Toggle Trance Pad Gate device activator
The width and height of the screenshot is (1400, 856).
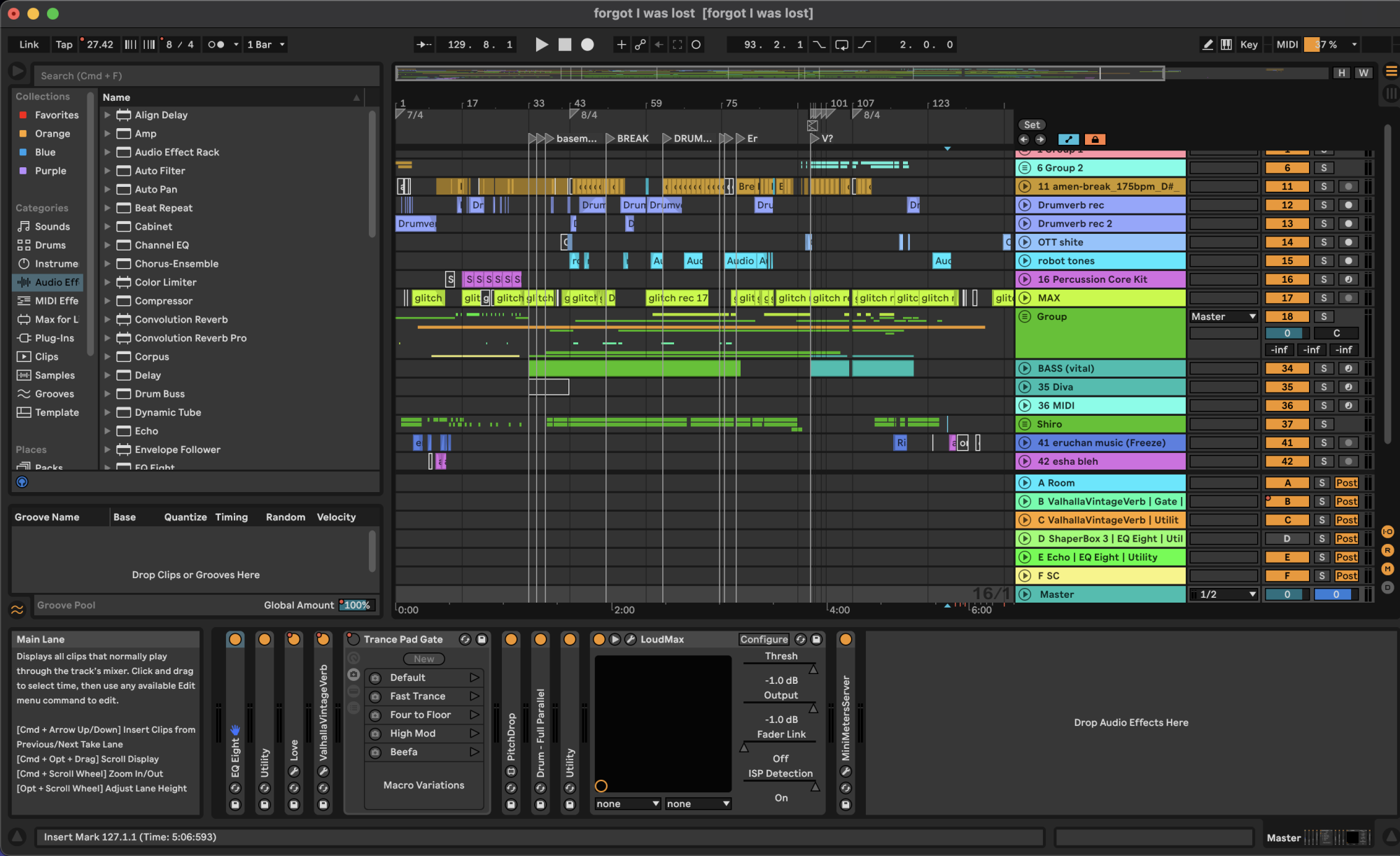click(353, 639)
